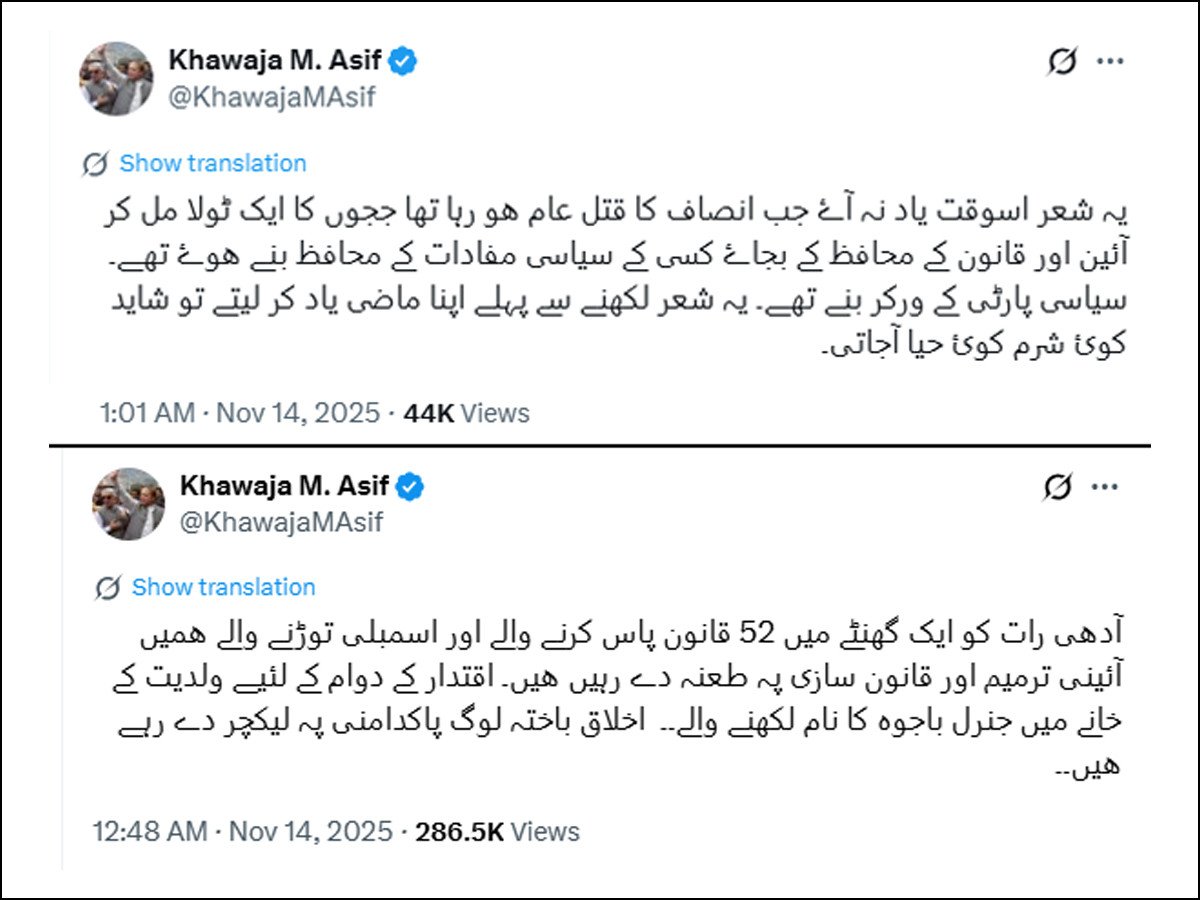Open the profile photo on the 1:01 AM tweet
This screenshot has height=900, width=1200.
click(117, 78)
